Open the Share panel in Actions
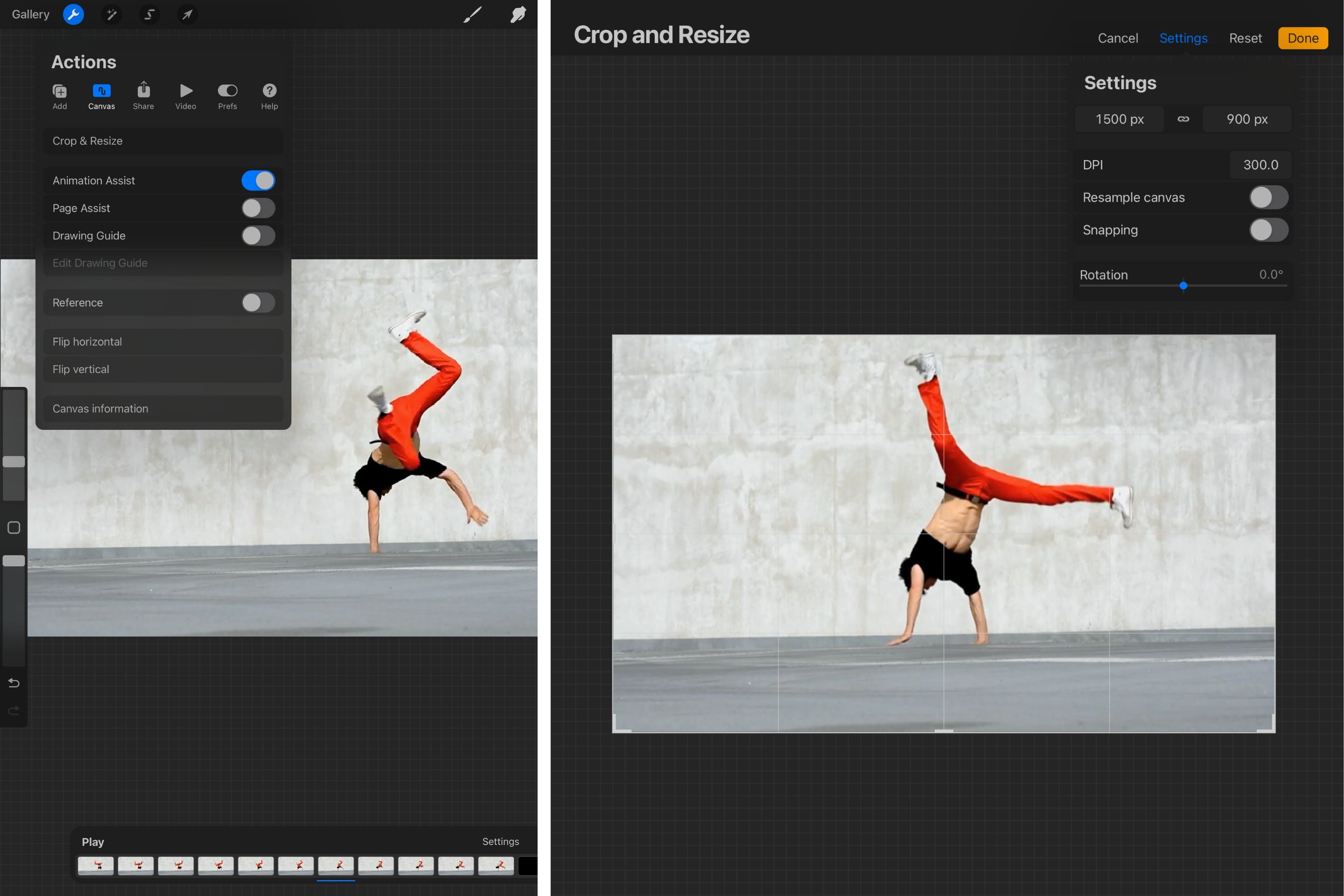Screen dimensions: 1344x896 pyautogui.click(x=143, y=95)
